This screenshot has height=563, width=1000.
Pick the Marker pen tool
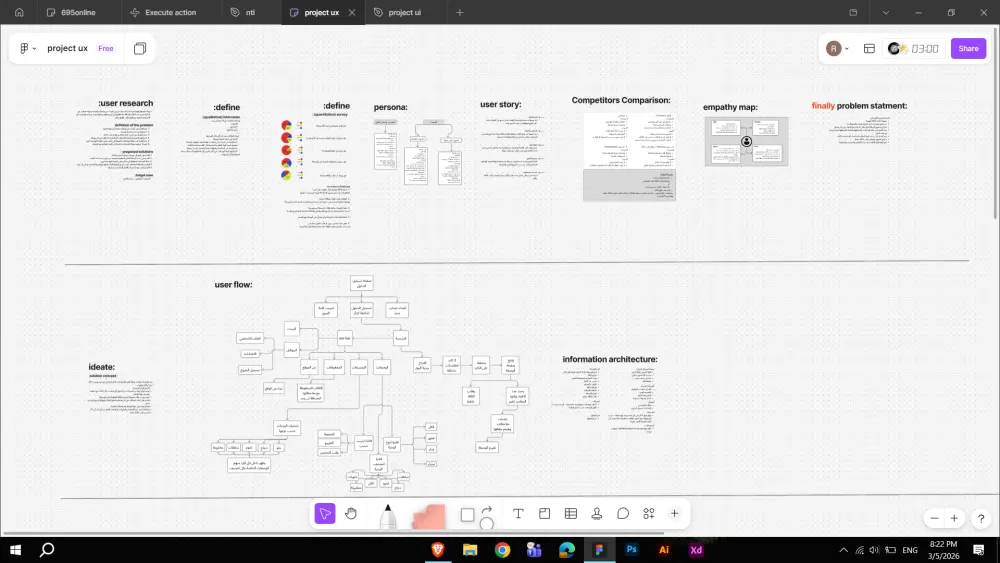tap(388, 516)
